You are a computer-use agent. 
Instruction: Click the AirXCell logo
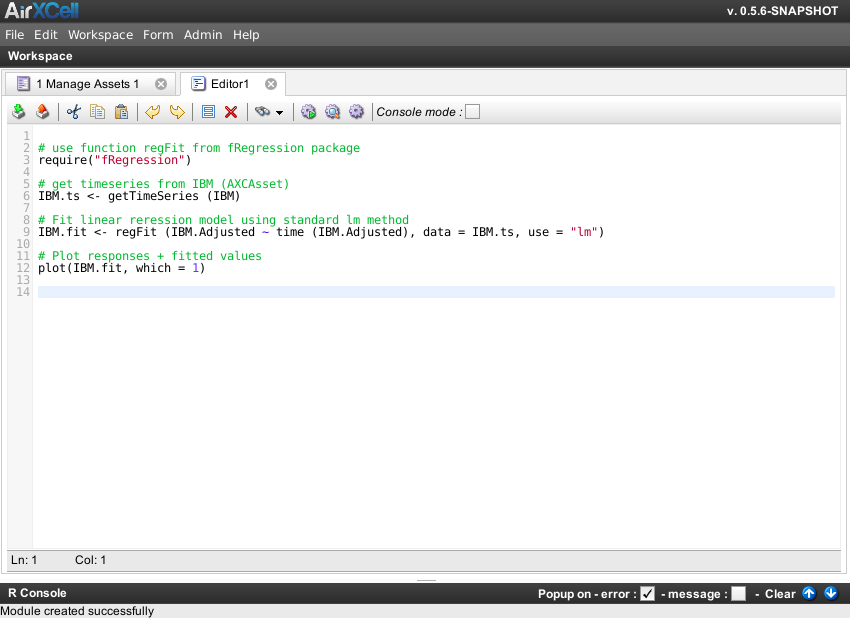pos(42,10)
